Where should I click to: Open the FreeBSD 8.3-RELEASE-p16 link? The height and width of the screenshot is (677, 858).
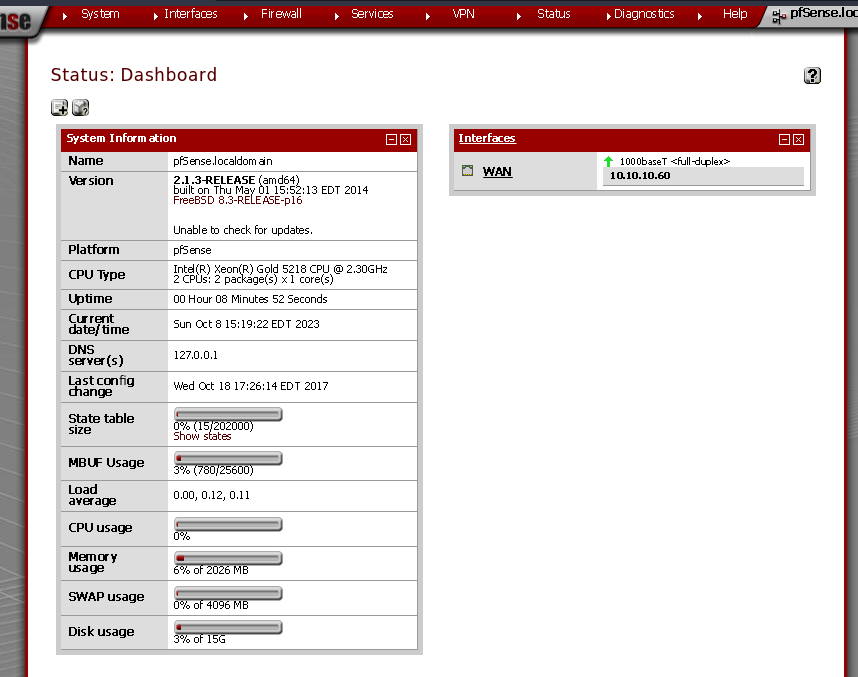pos(237,200)
